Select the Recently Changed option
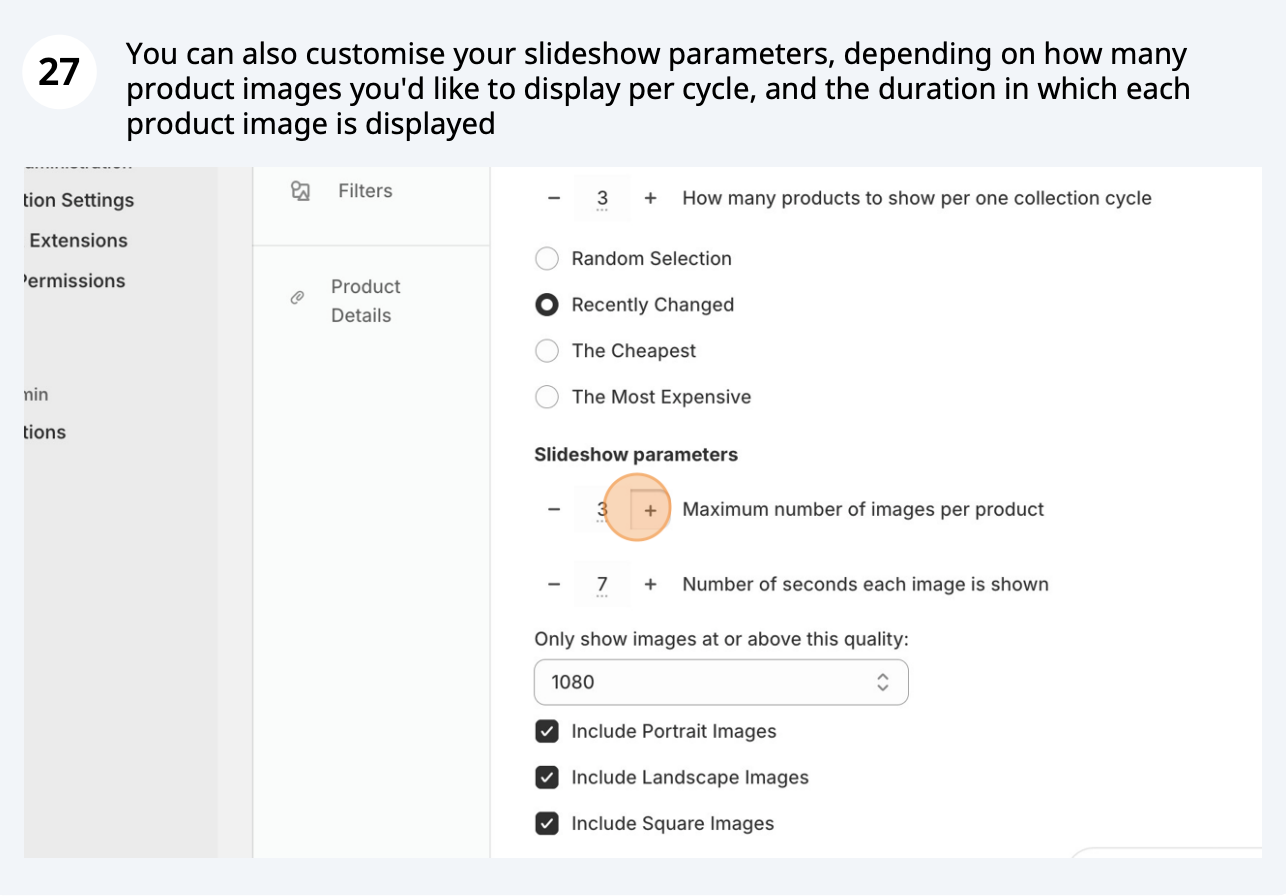 pos(547,305)
